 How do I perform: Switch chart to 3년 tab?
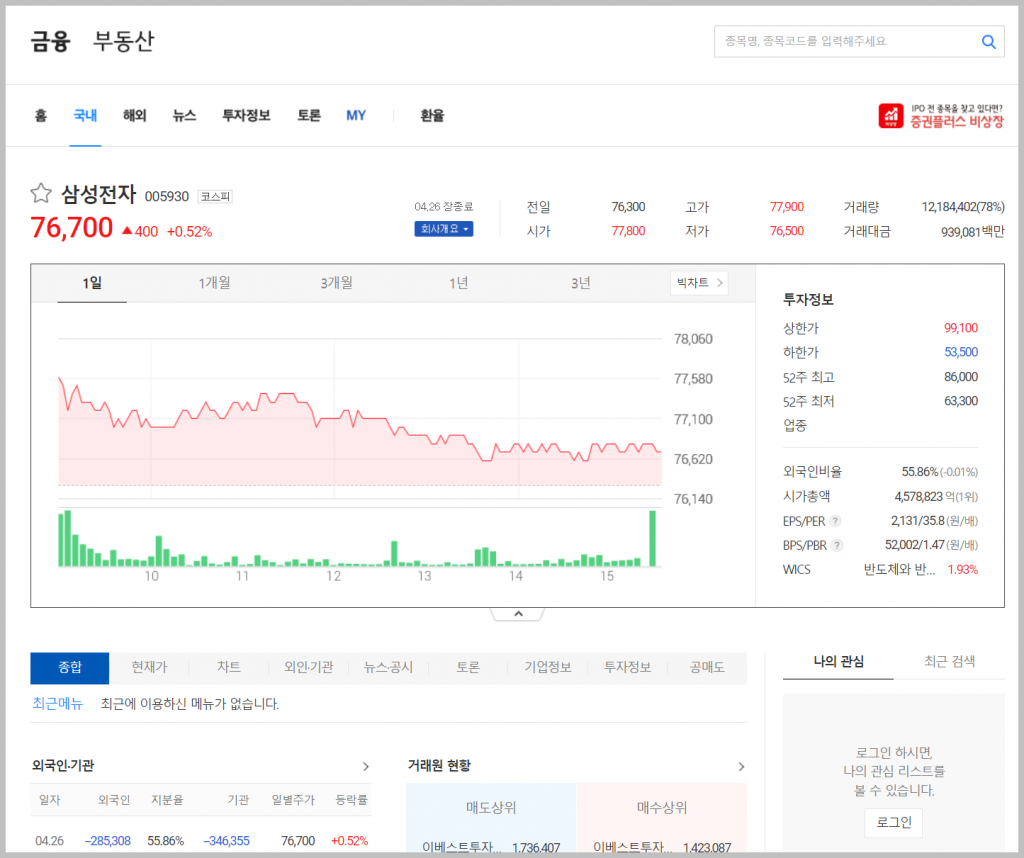pos(581,283)
